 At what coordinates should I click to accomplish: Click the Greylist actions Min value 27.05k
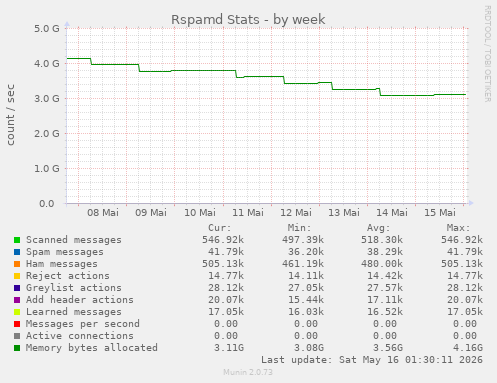tap(306, 288)
